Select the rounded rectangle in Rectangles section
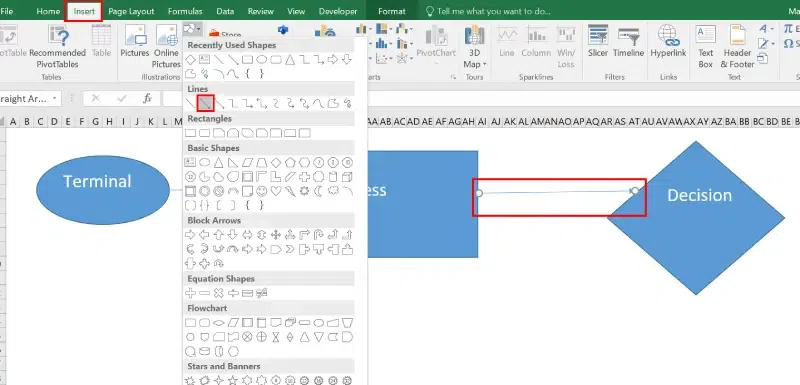Image resolution: width=800 pixels, height=385 pixels. [x=204, y=133]
